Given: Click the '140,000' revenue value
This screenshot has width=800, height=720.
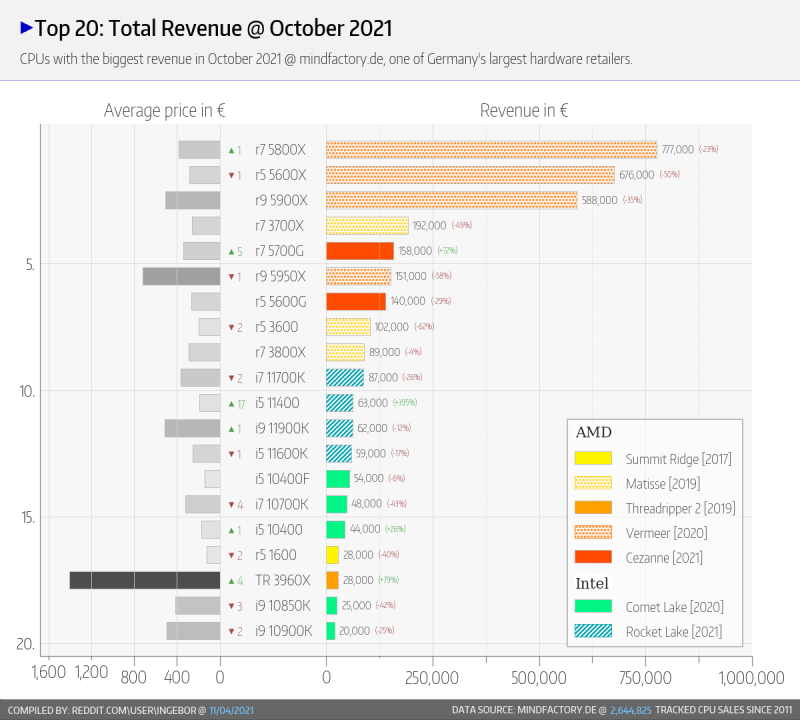Looking at the screenshot, I should point(408,301).
